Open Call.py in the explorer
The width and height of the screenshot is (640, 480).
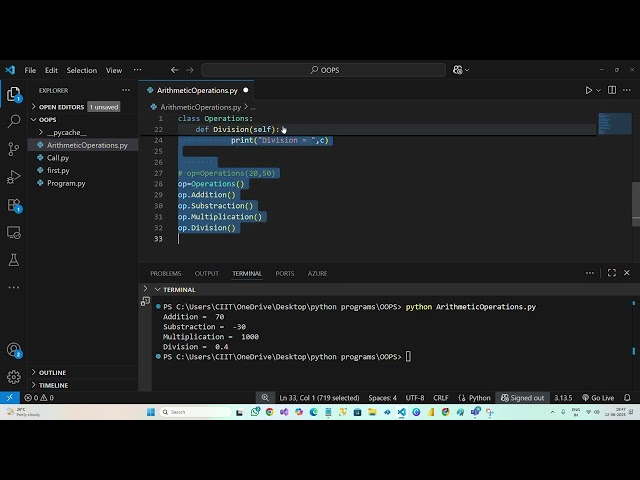tap(58, 158)
